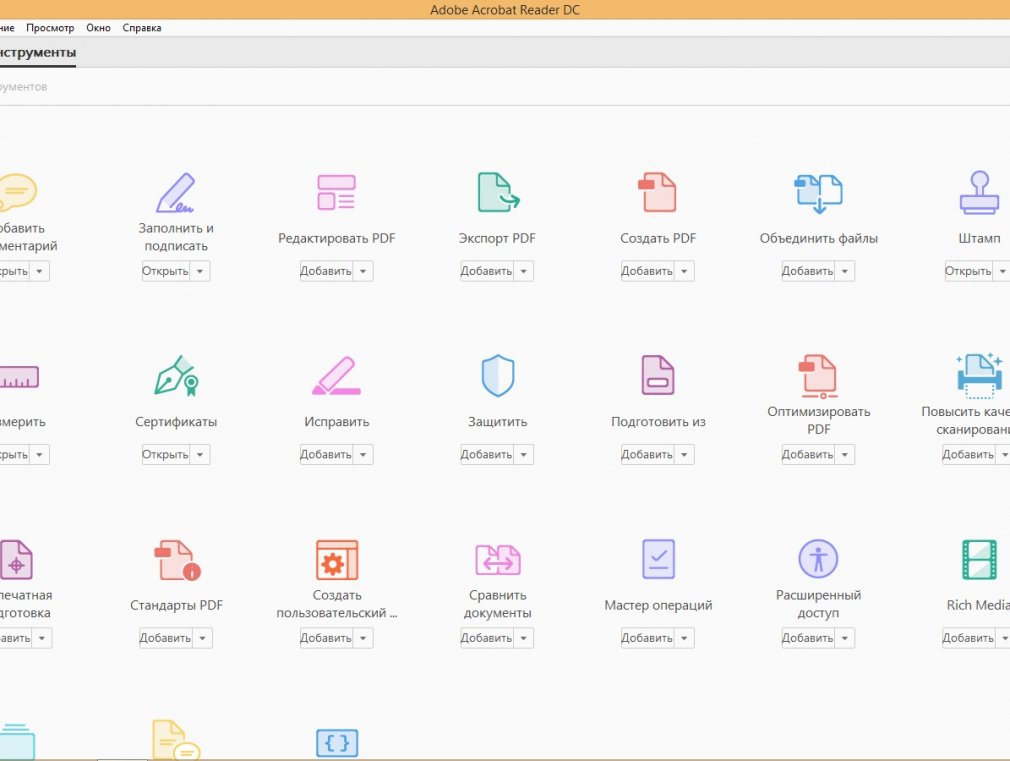
Task: Open dropdown arrow under Защитить
Action: click(x=524, y=454)
